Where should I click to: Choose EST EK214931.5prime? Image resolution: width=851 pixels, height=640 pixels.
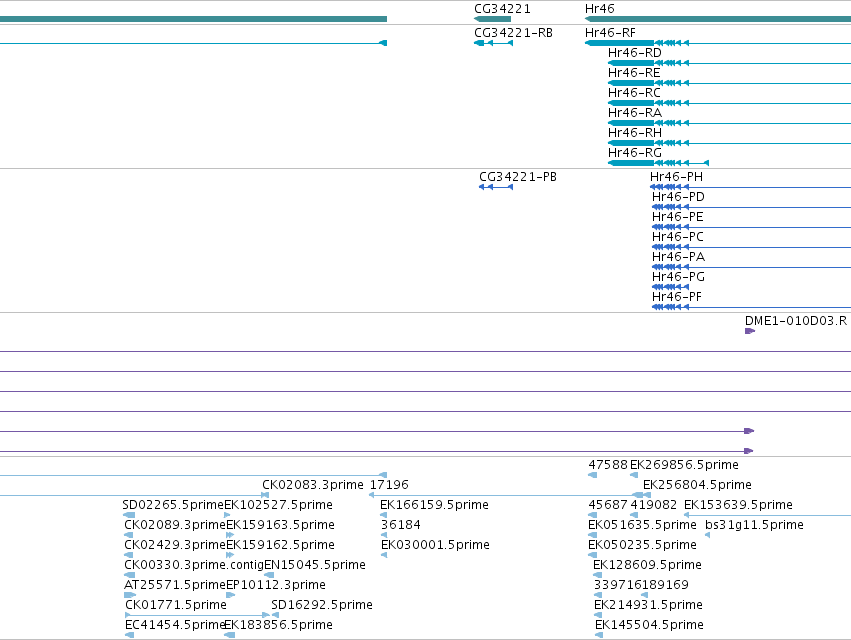point(649,605)
